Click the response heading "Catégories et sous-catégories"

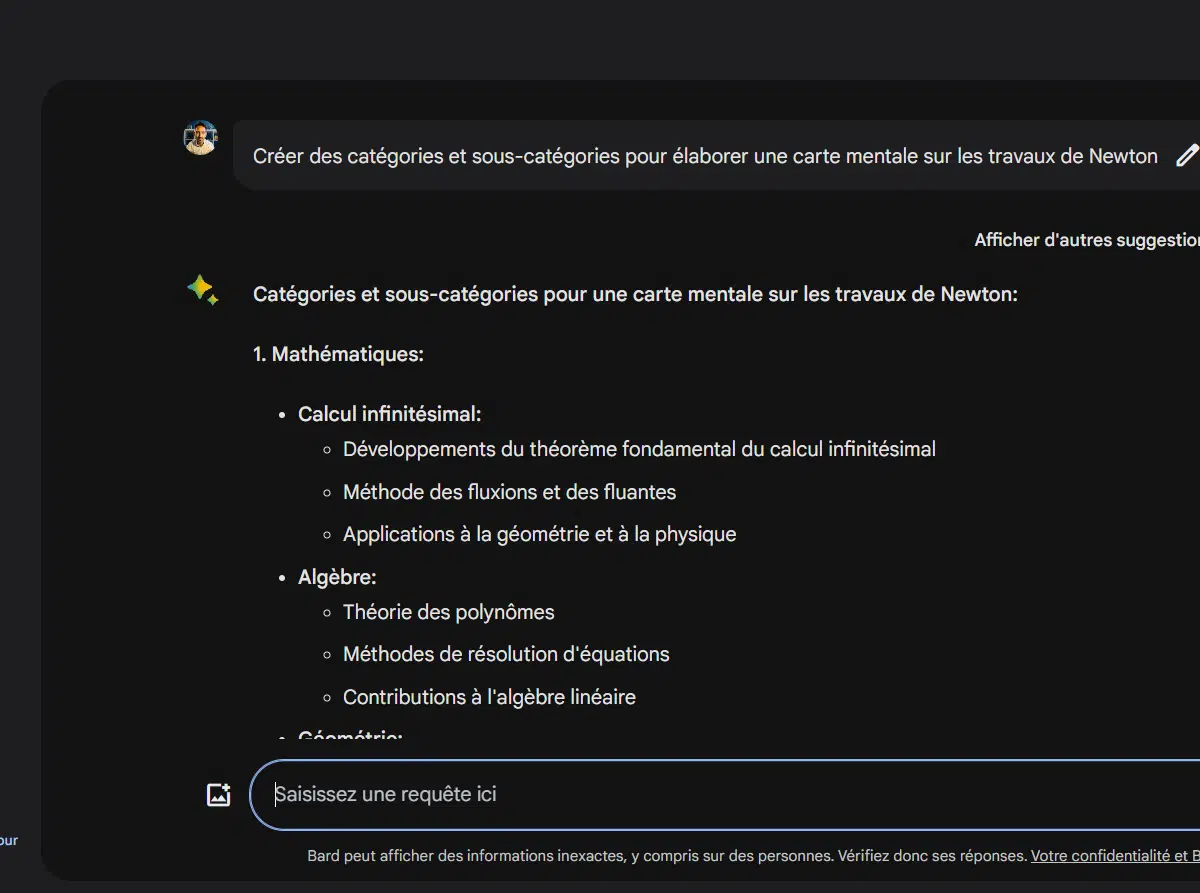[635, 294]
